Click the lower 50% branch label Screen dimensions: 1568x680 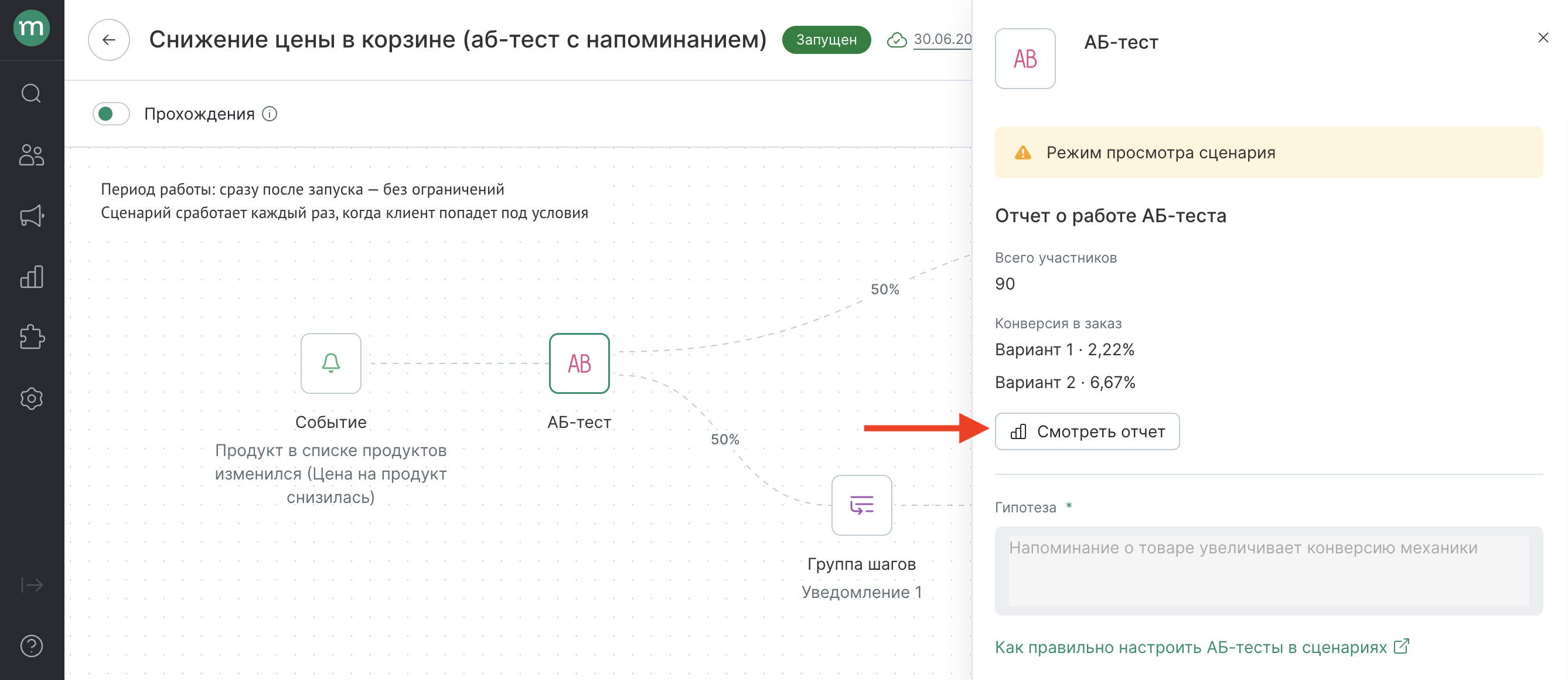tap(725, 439)
